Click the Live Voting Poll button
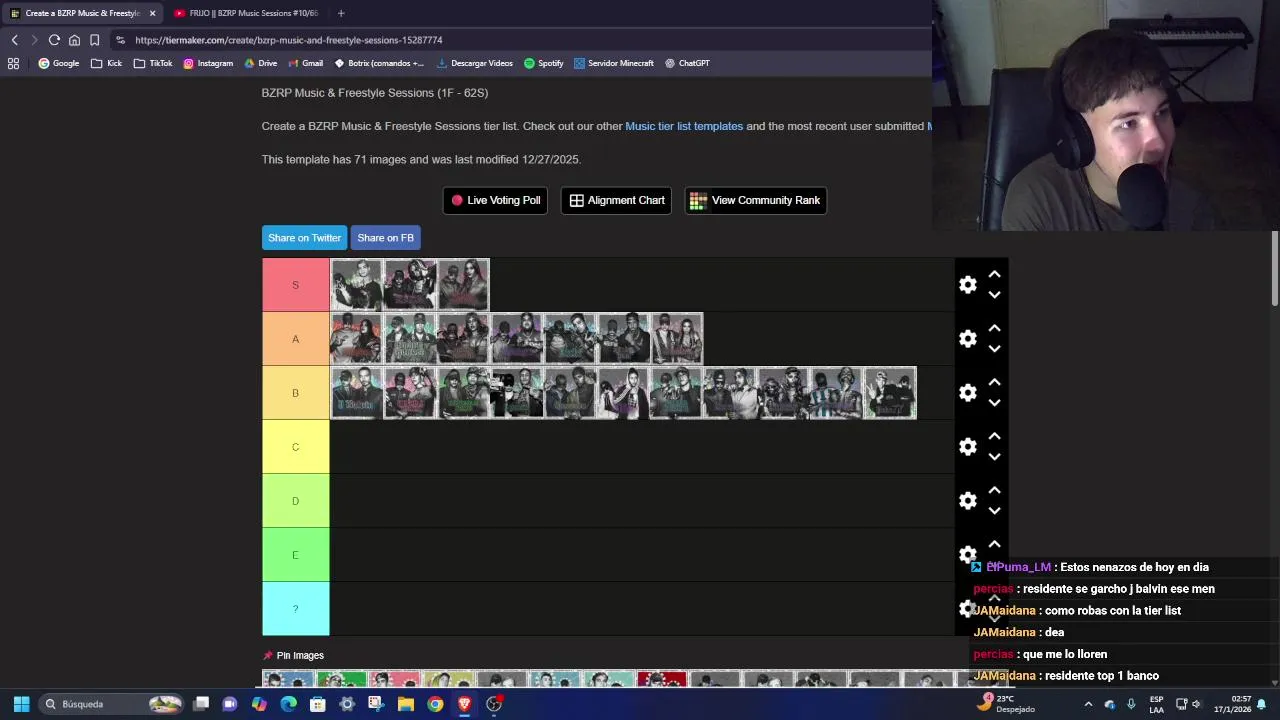 click(x=495, y=200)
